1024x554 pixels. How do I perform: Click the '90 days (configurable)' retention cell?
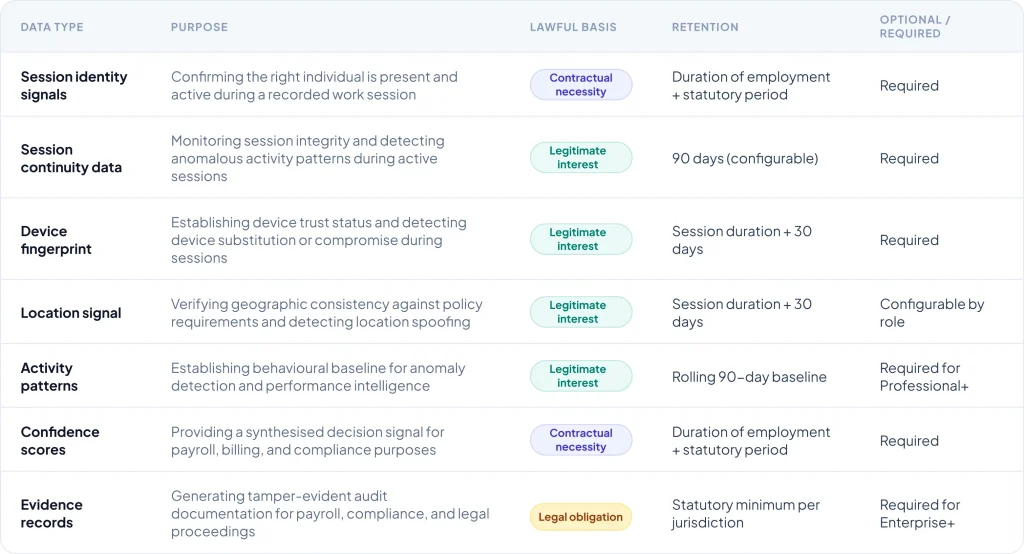pyautogui.click(x=745, y=158)
